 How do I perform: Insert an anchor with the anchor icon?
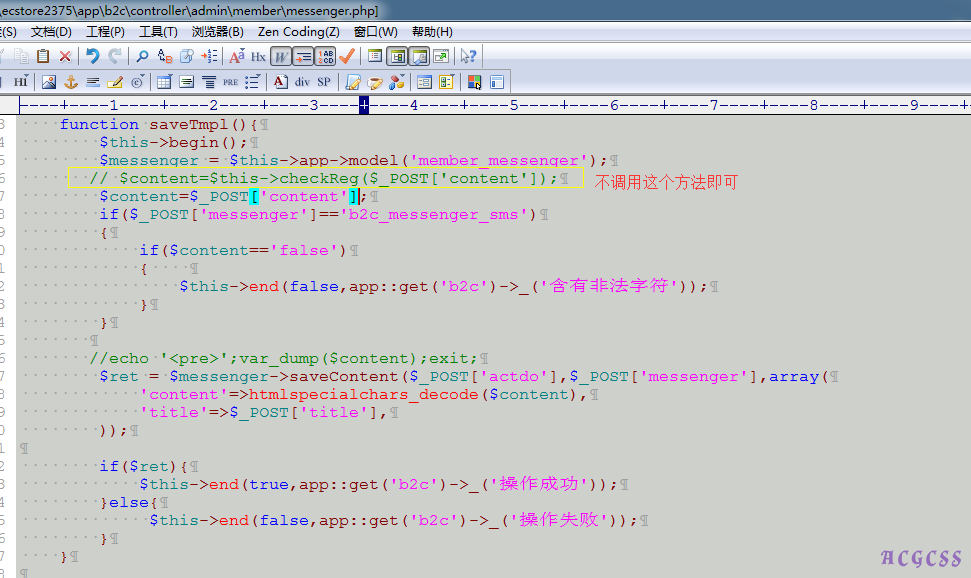pyautogui.click(x=71, y=82)
